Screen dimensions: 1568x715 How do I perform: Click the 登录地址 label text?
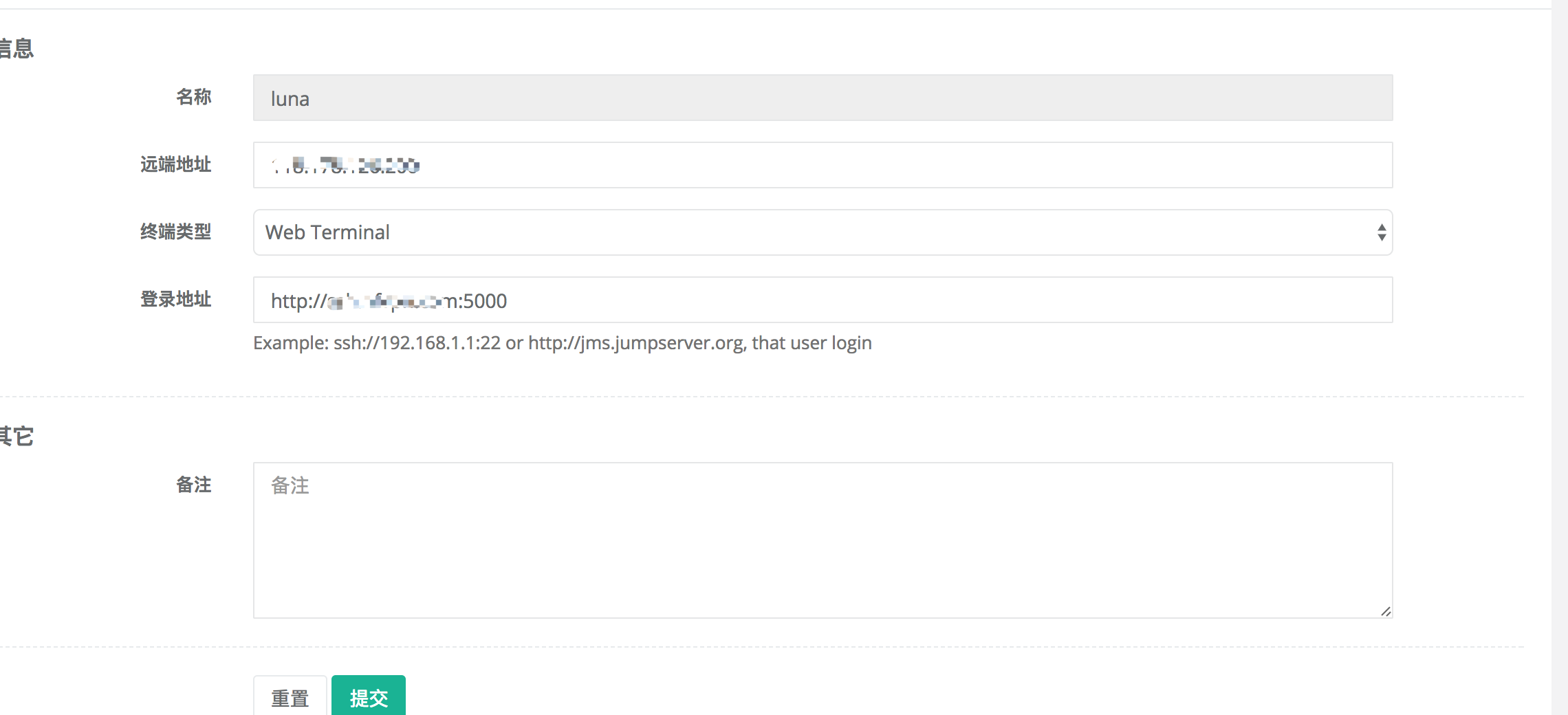click(x=177, y=300)
